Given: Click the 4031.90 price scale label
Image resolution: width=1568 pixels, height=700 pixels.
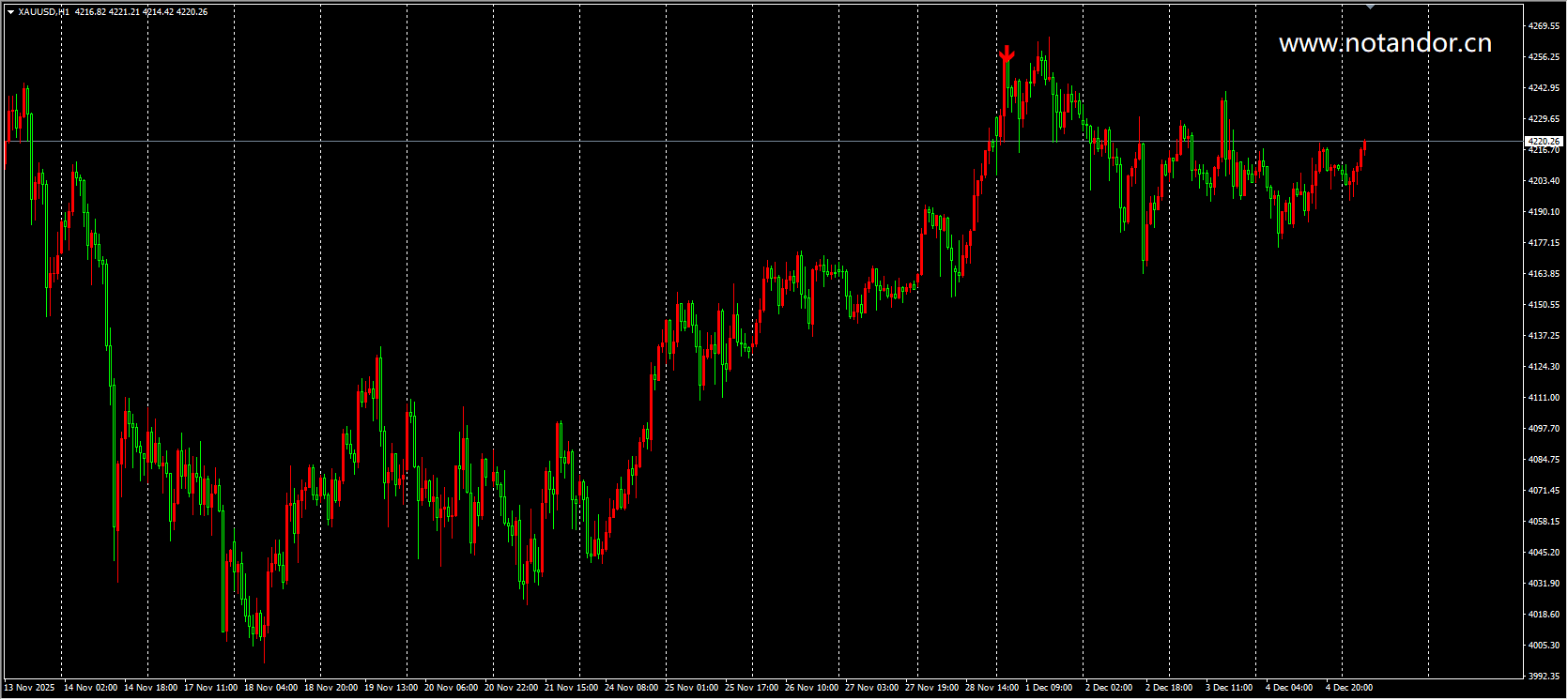Looking at the screenshot, I should point(1544,584).
